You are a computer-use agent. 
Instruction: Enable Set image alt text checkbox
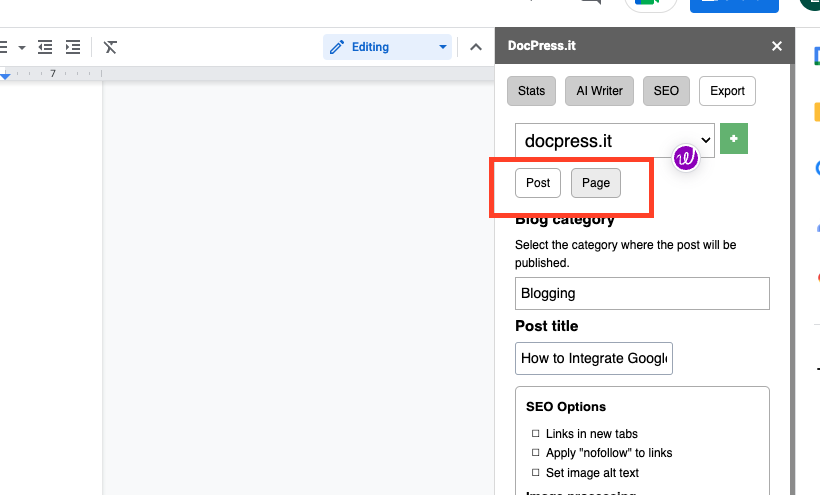(x=536, y=473)
